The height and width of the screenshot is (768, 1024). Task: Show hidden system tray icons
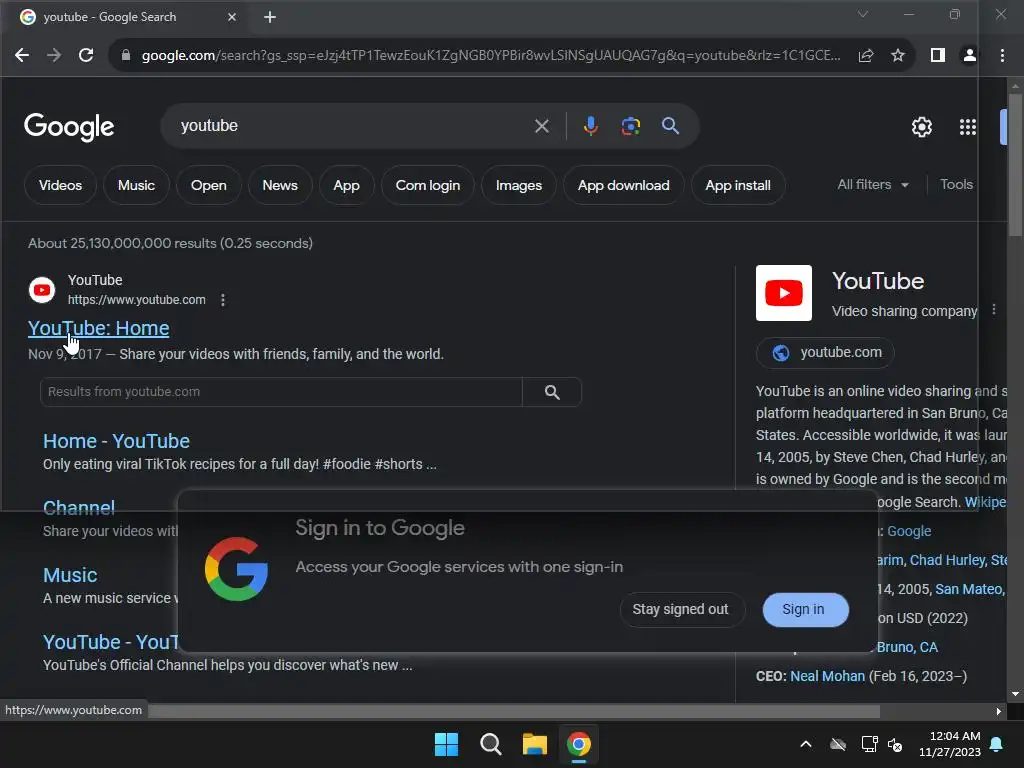806,744
